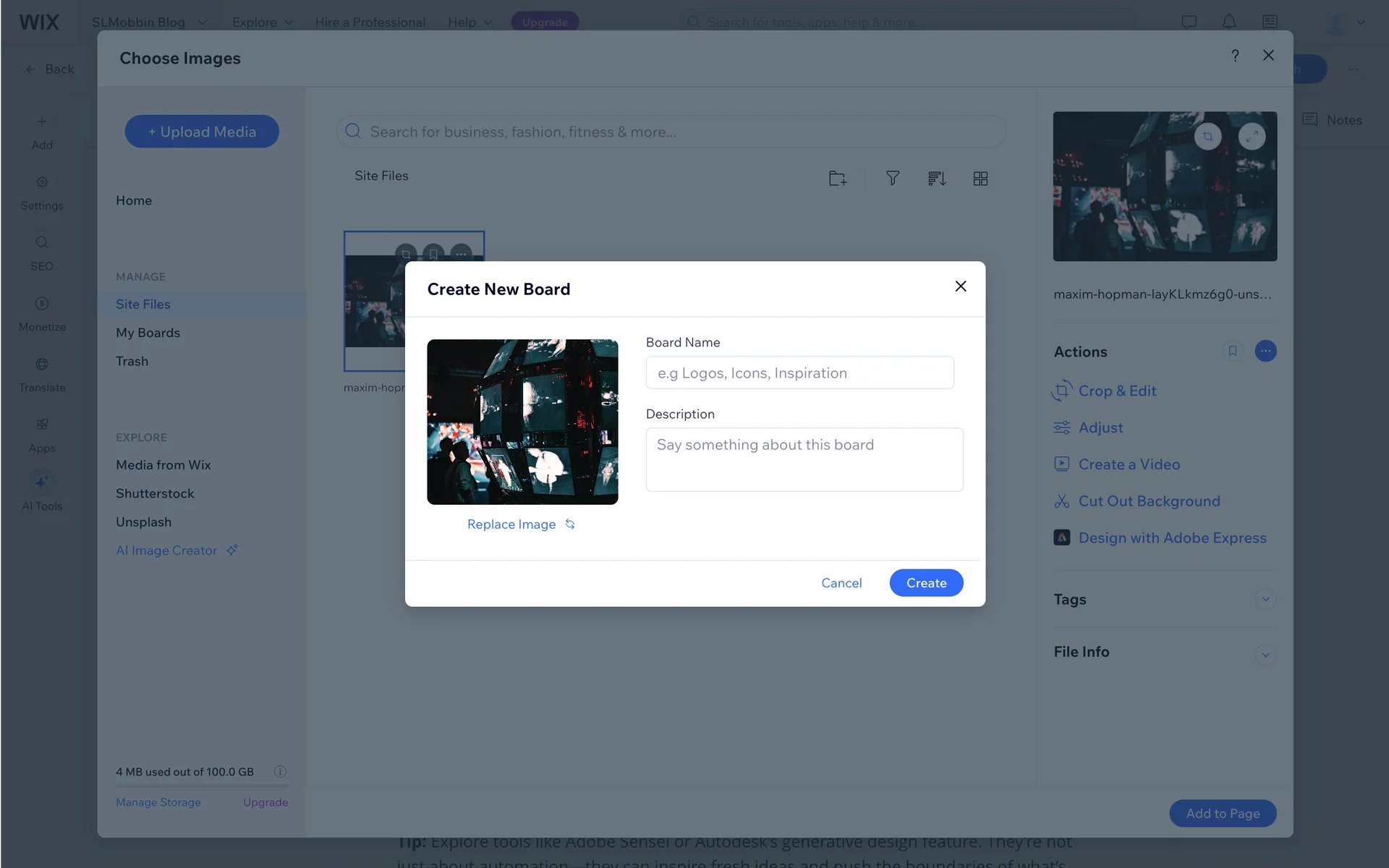Screen dimensions: 1389x868
Task: Click the sort order icon
Action: [x=937, y=179]
